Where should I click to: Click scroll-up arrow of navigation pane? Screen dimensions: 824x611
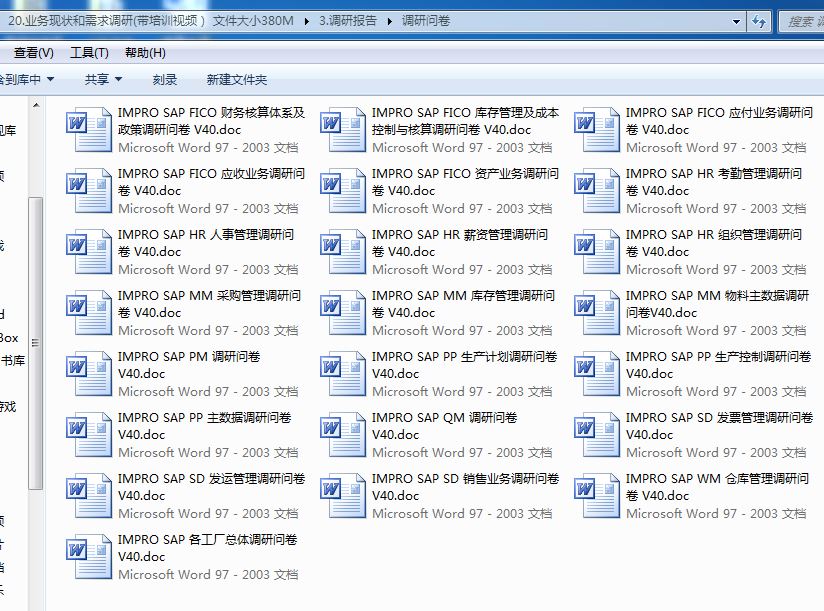36,105
